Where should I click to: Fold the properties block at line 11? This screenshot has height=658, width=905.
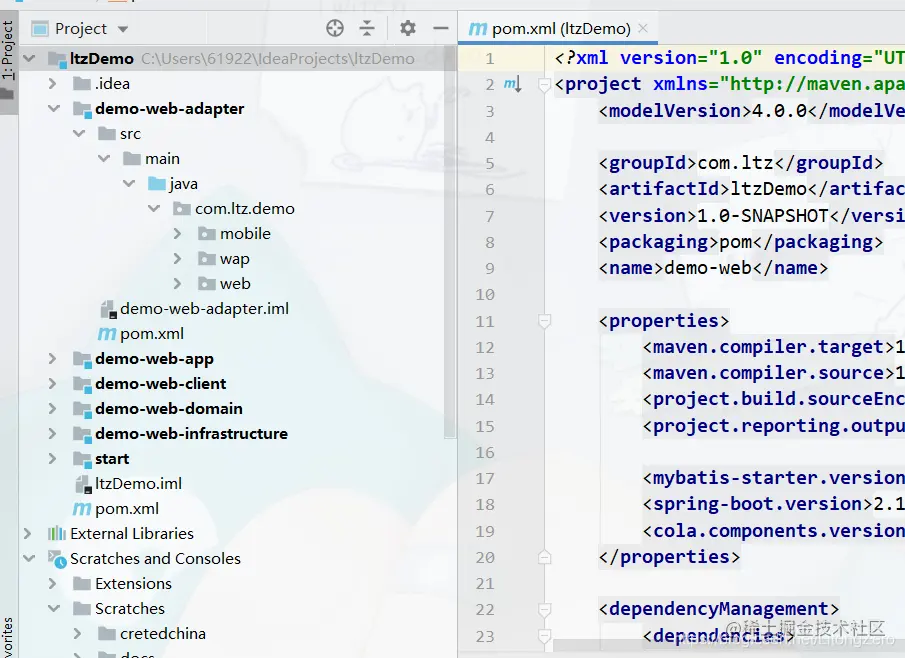pos(544,321)
